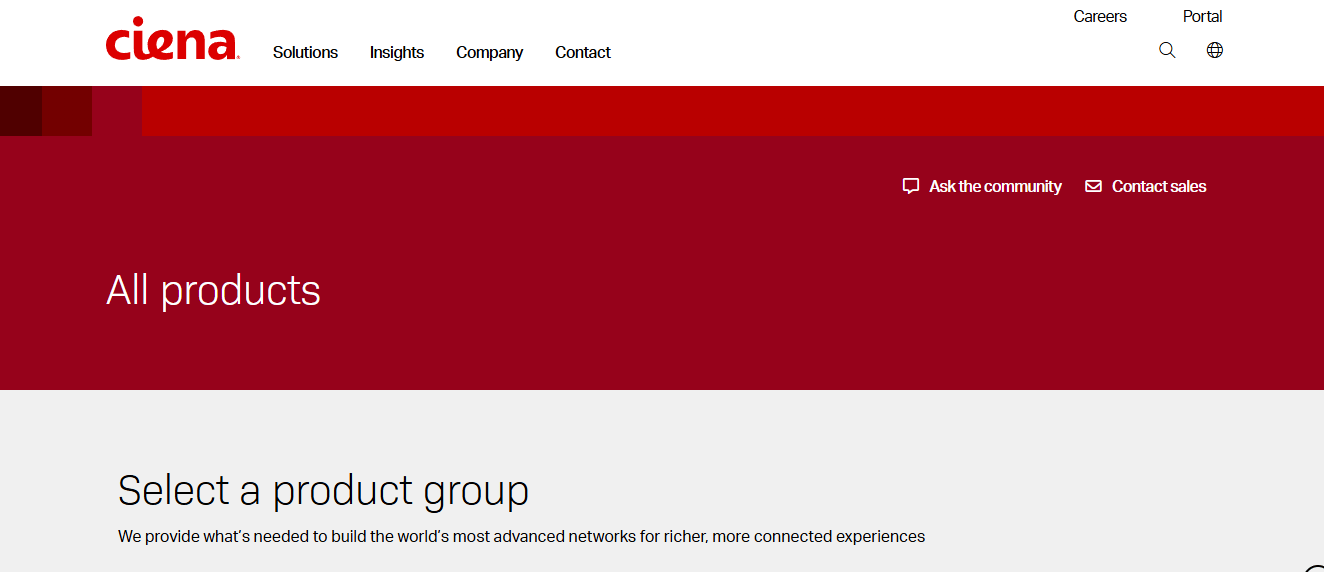
Task: Open the globe language selector
Action: (x=1215, y=50)
